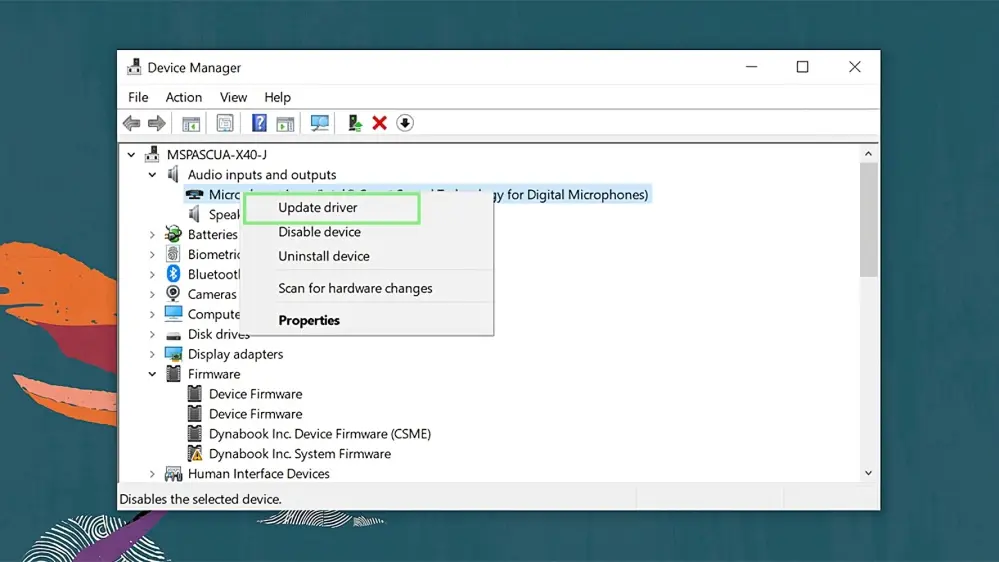Open the File menu

(138, 97)
